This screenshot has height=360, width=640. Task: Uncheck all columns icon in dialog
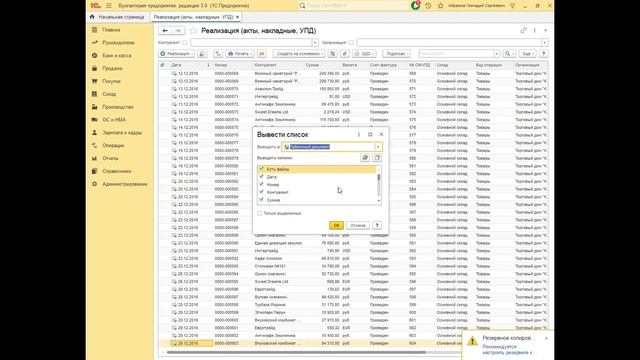click(377, 158)
